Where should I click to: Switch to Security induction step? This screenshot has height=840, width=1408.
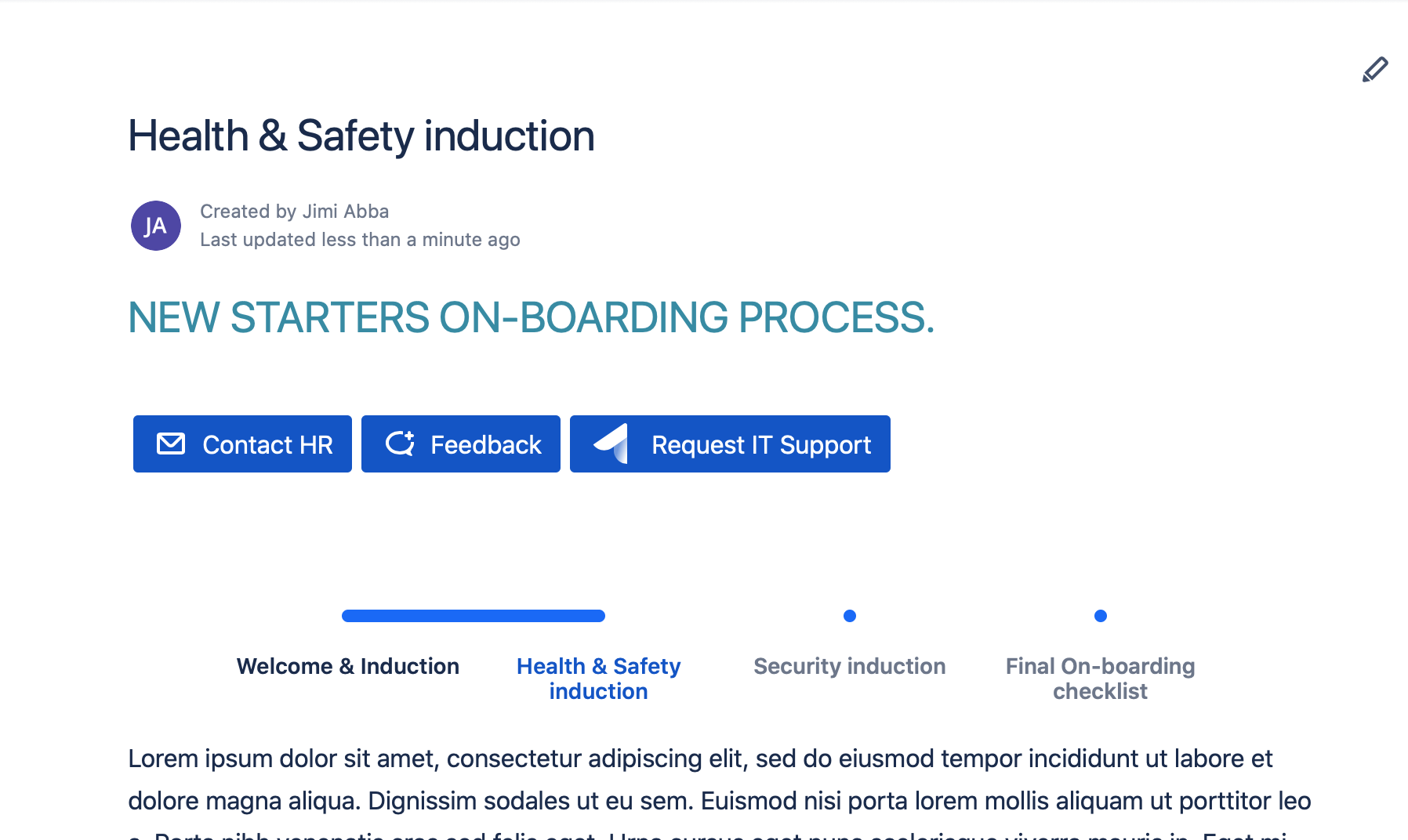(x=850, y=666)
